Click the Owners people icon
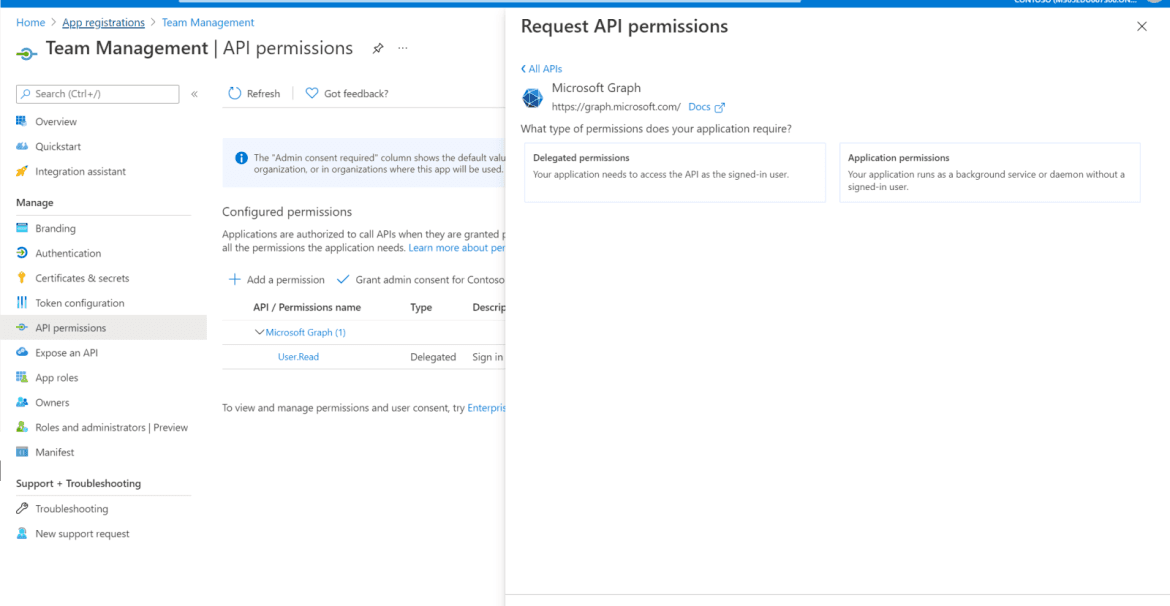Viewport: 1170px width, 606px height. [22, 402]
